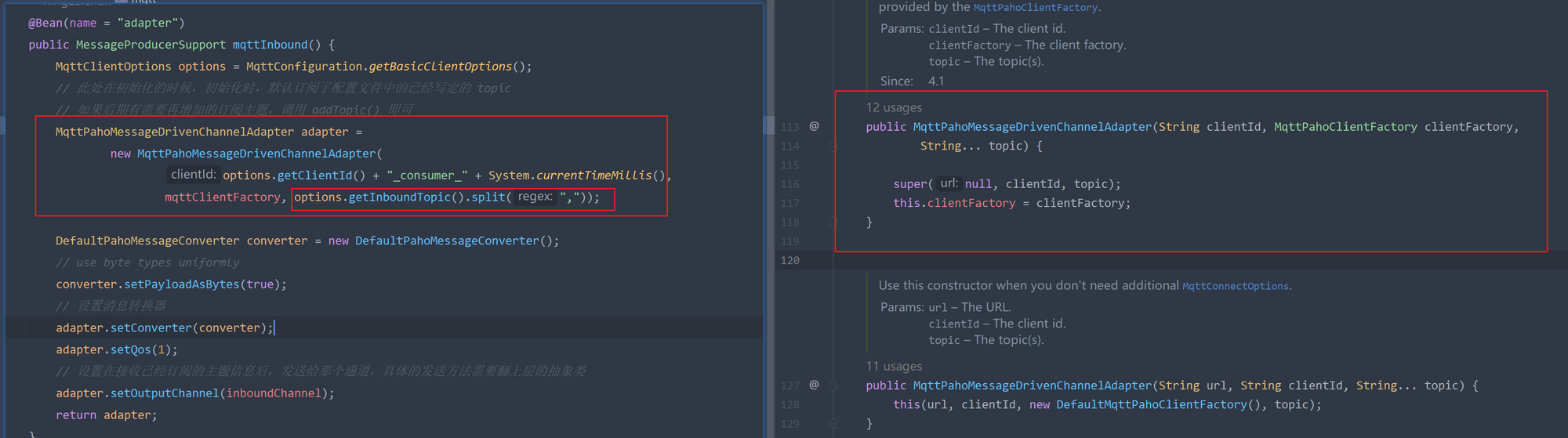The image size is (1568, 438).
Task: Click line number 120 in the gutter
Action: tap(789, 260)
